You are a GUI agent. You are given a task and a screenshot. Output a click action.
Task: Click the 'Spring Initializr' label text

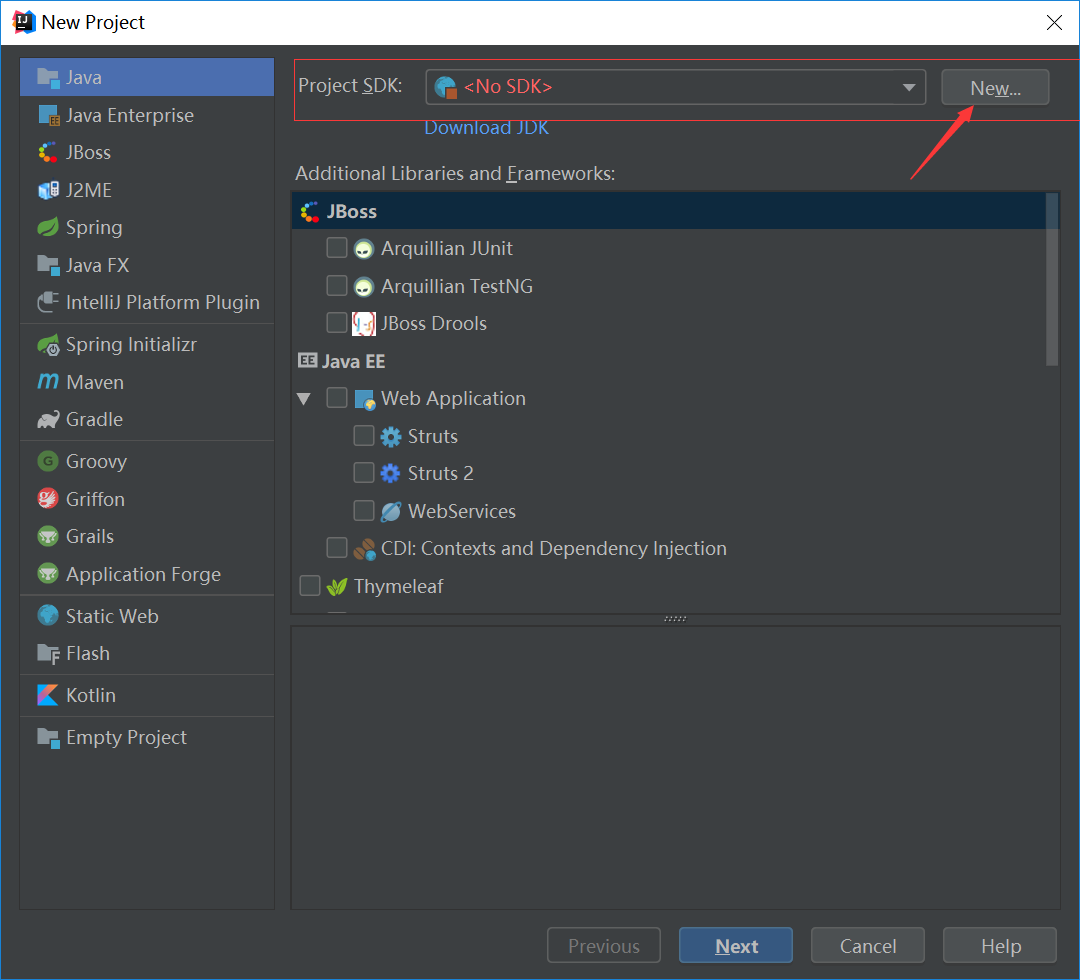click(131, 344)
